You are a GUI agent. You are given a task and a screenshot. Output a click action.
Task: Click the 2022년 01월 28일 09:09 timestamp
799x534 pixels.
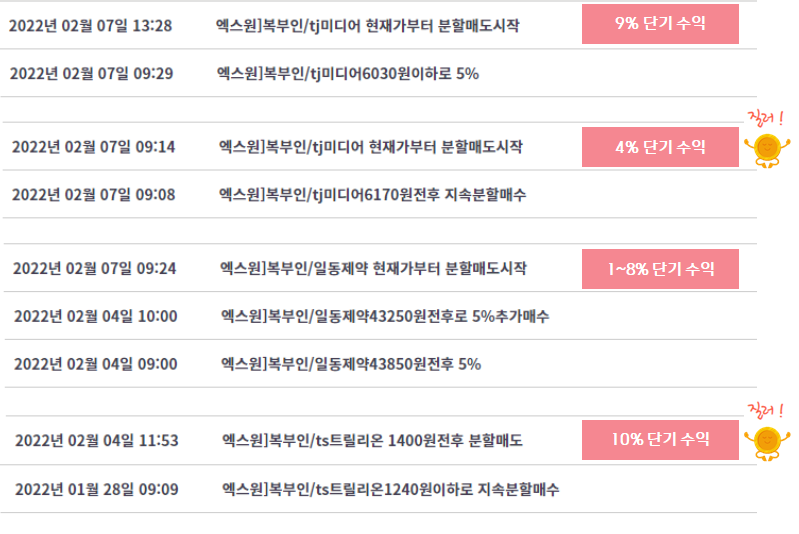click(97, 490)
